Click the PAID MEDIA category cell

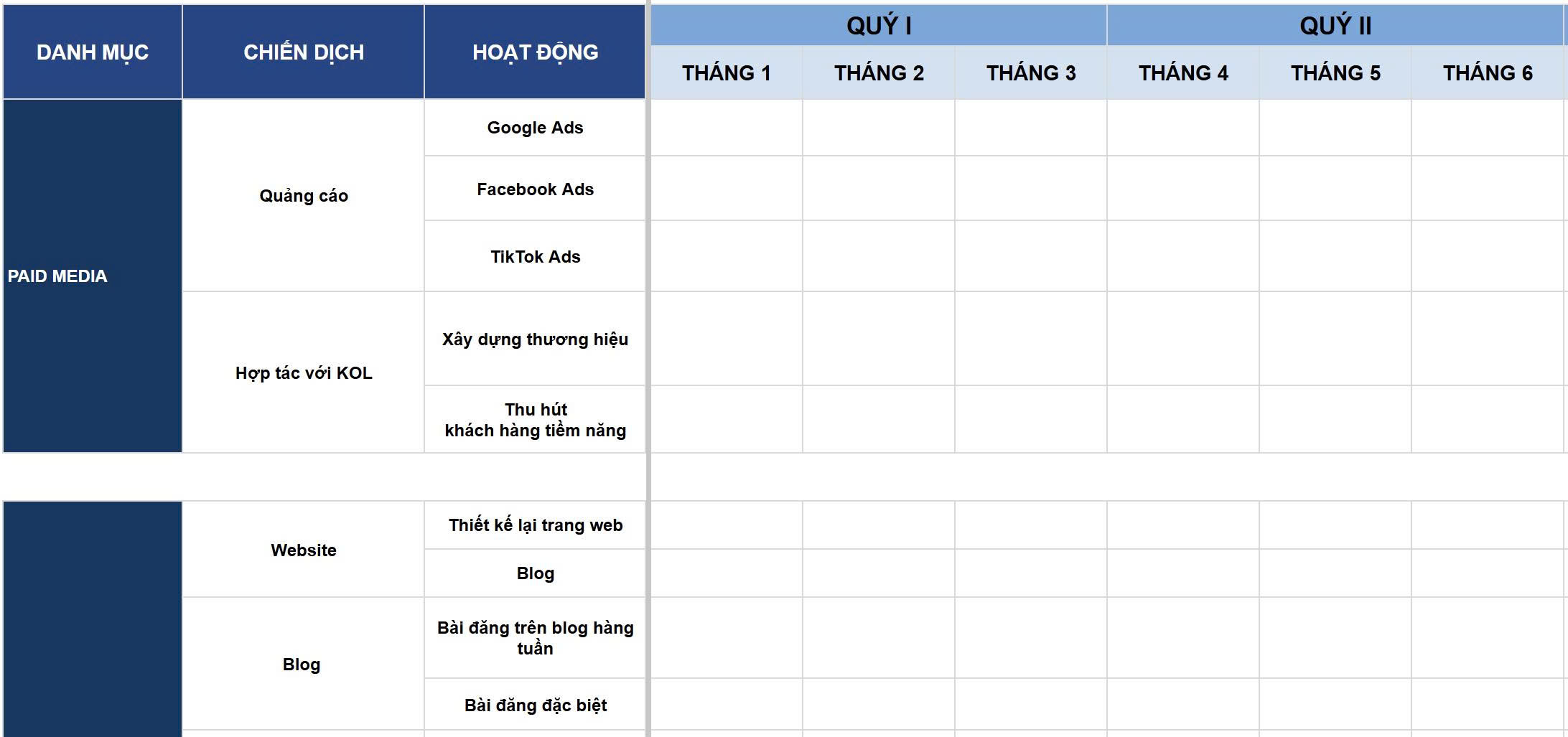click(x=93, y=276)
